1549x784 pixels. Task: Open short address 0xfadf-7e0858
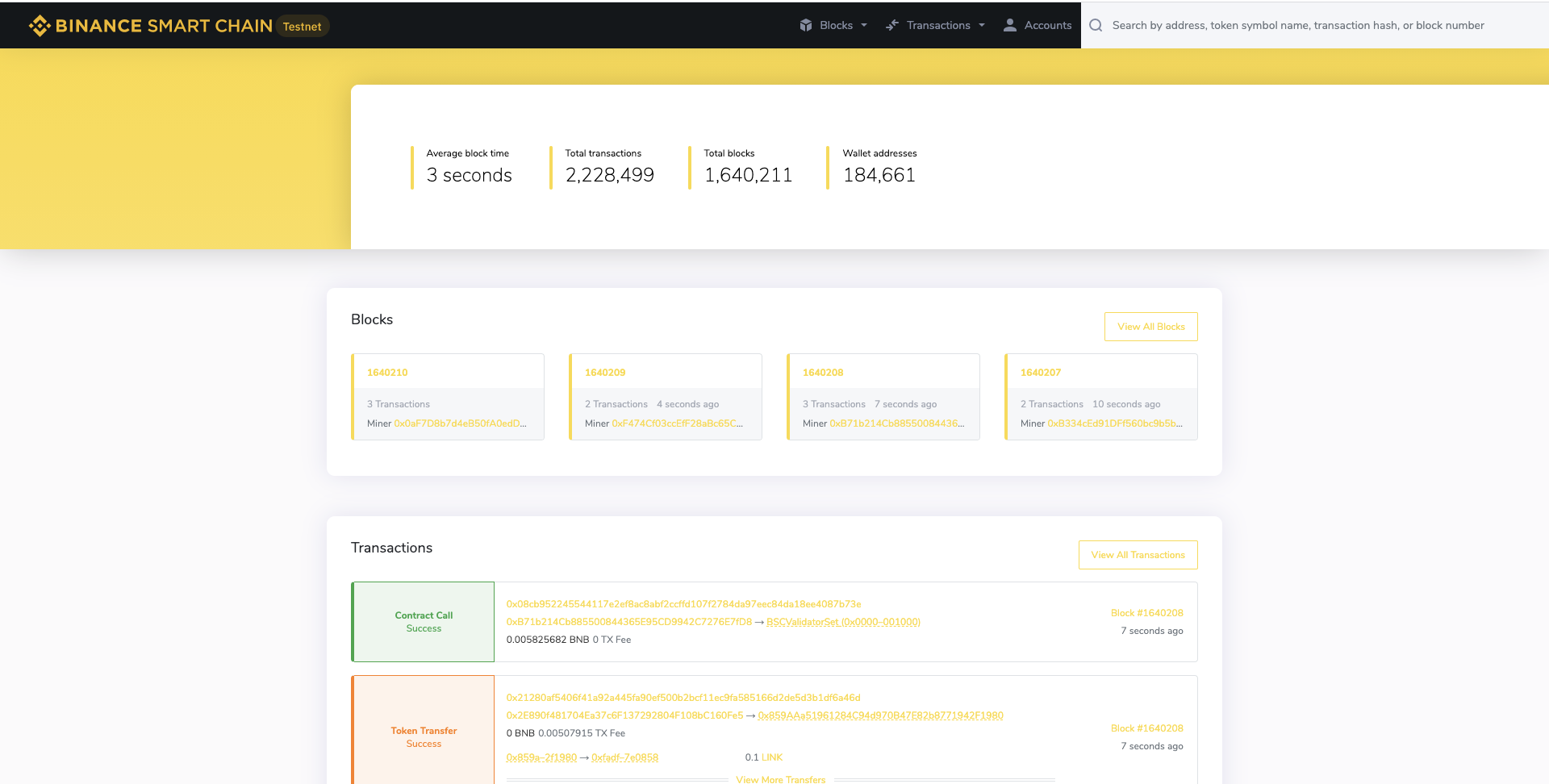tap(624, 757)
